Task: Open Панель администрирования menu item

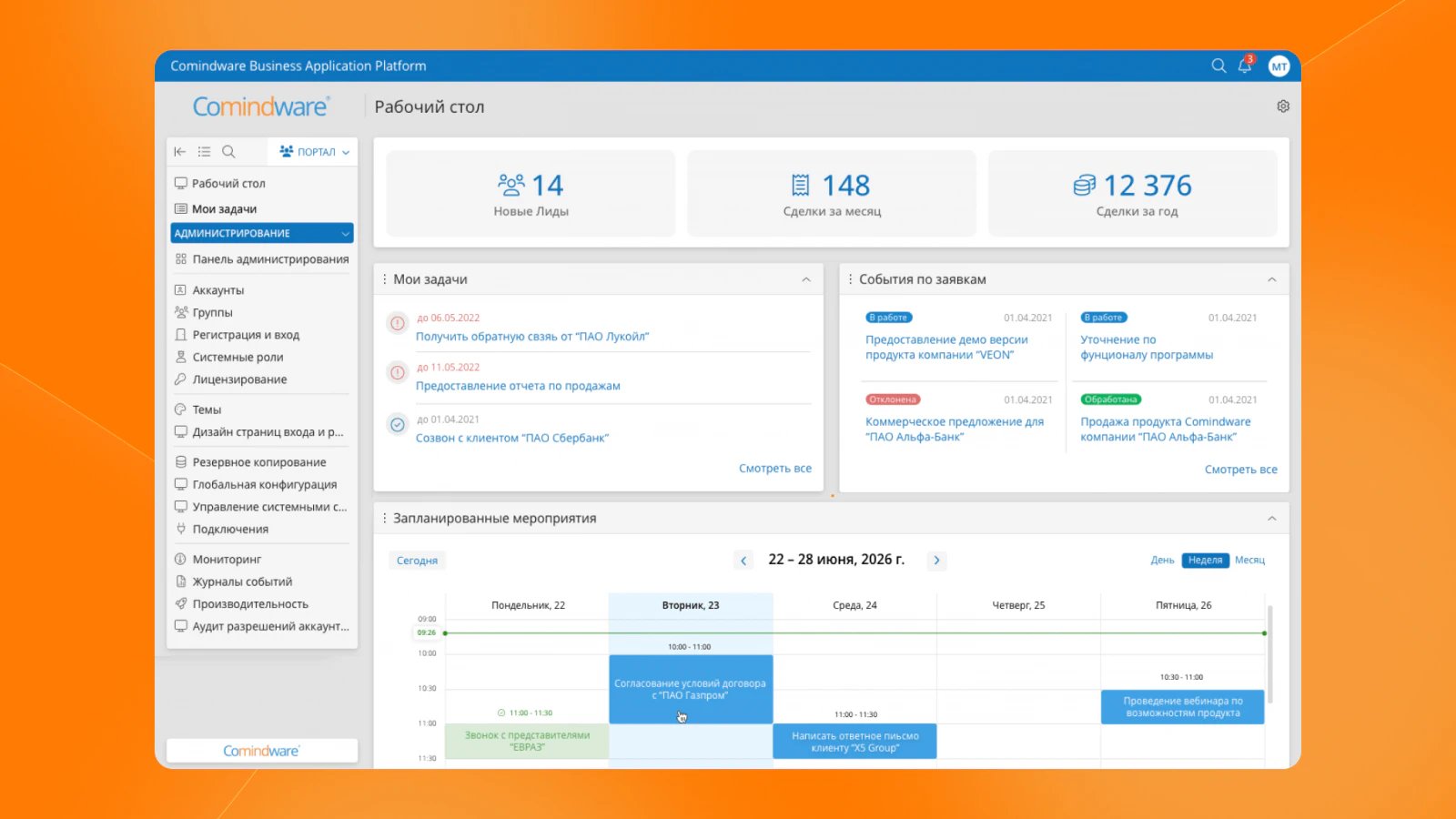Action: click(262, 259)
